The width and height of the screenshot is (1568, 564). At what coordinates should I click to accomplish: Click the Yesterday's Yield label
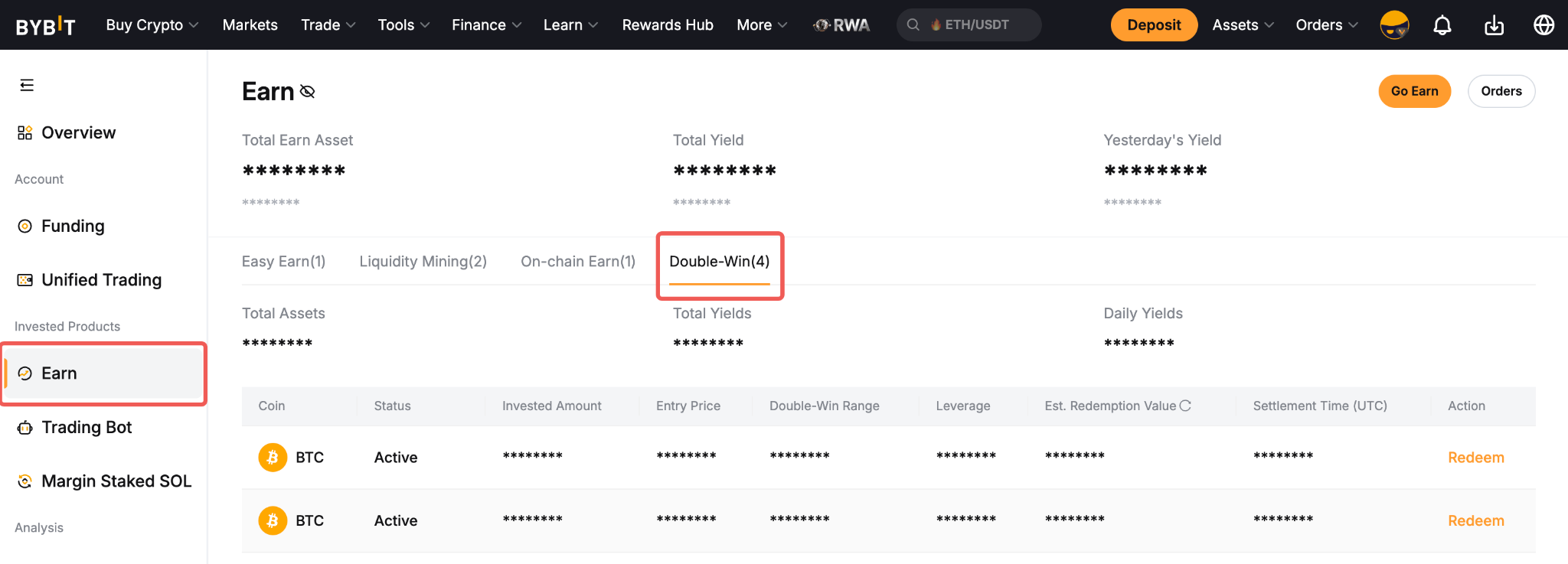[x=1162, y=140]
